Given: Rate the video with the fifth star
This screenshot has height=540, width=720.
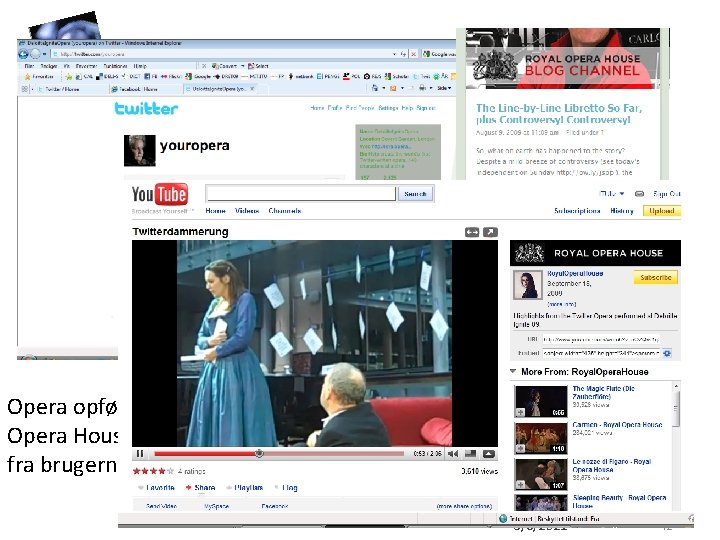Looking at the screenshot, I should point(170,471).
